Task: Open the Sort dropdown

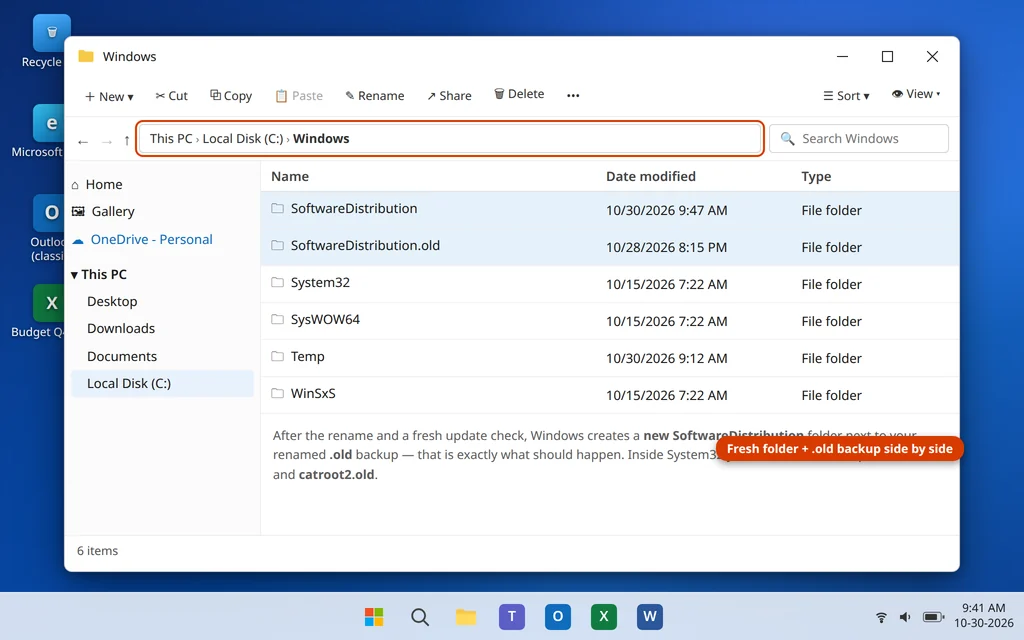Action: (846, 96)
